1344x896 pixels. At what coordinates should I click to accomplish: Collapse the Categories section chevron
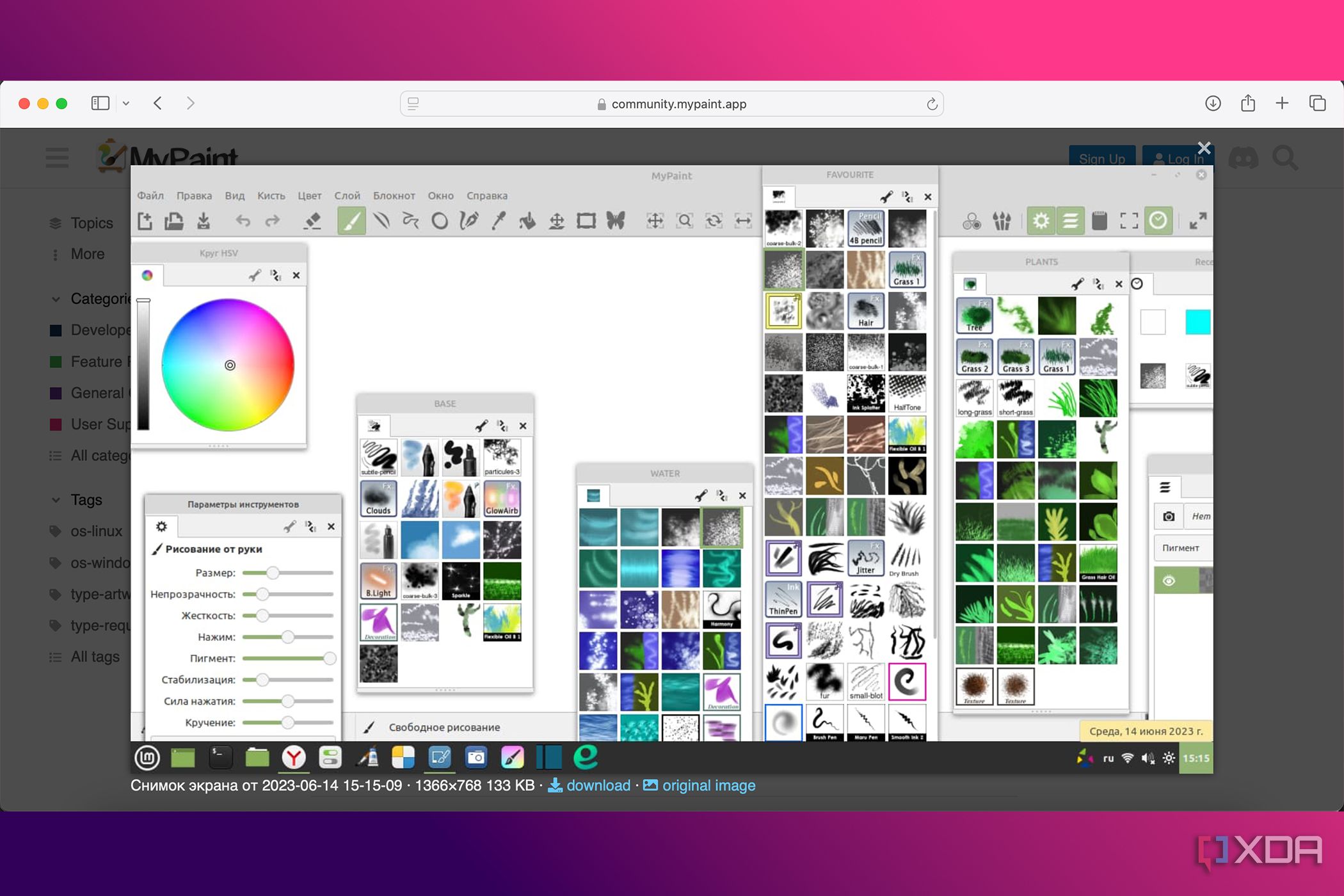[x=56, y=299]
